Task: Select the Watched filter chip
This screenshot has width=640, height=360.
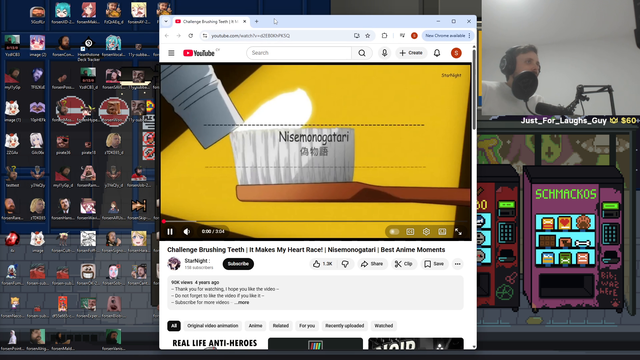Action: point(384,326)
